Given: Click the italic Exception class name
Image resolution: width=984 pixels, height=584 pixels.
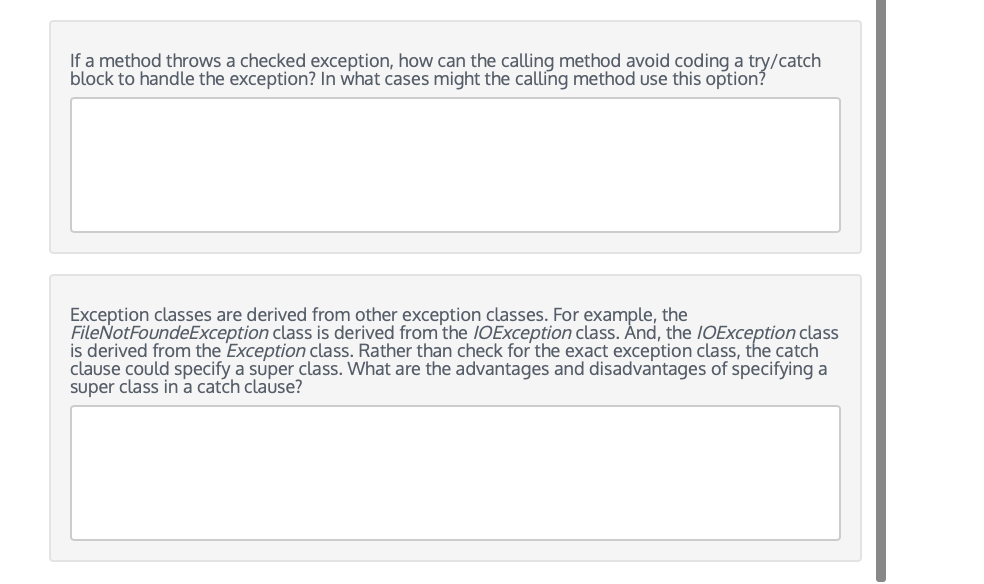Looking at the screenshot, I should click(x=265, y=351).
